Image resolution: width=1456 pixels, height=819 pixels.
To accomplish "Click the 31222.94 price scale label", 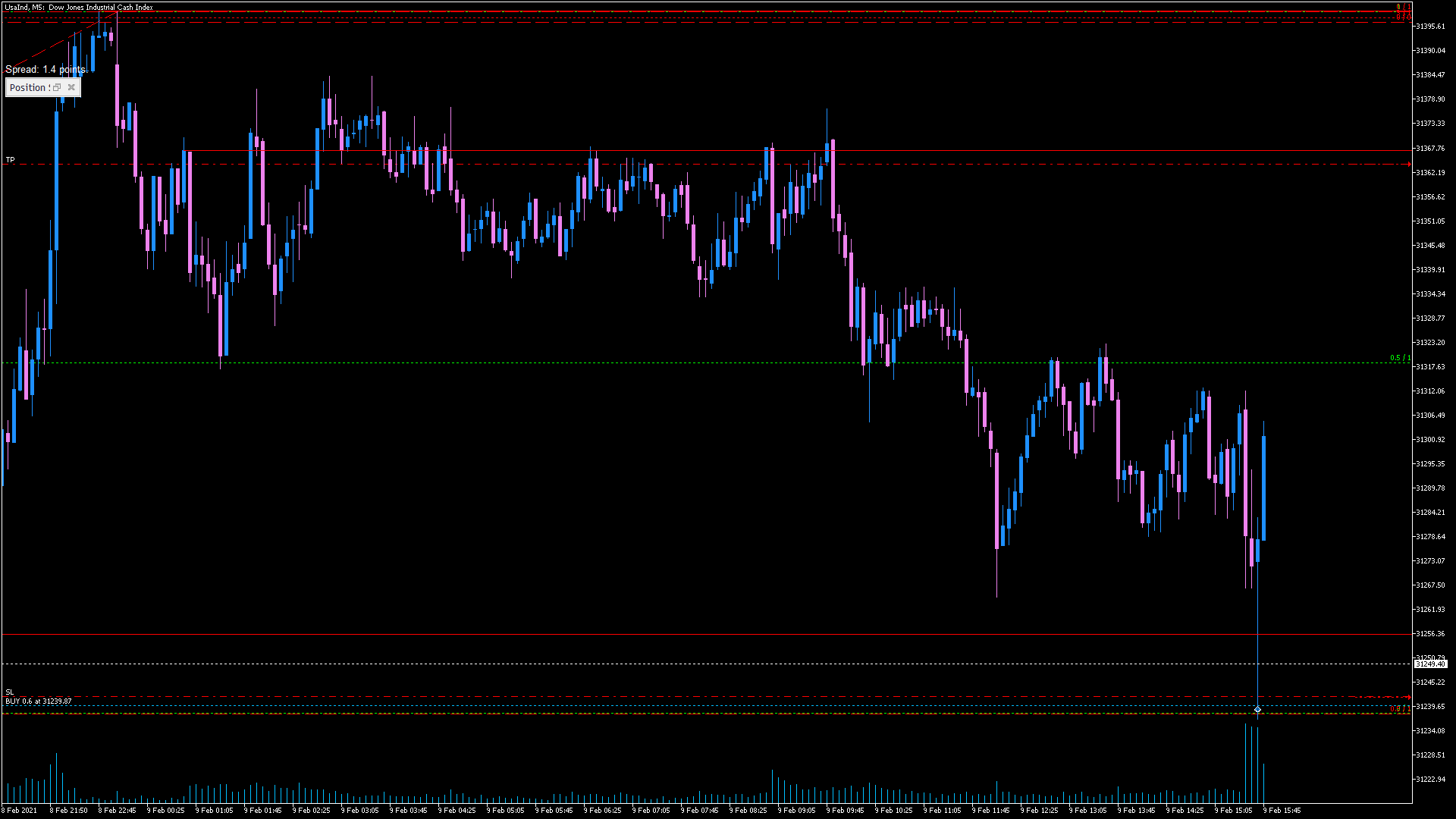I will (x=1430, y=780).
